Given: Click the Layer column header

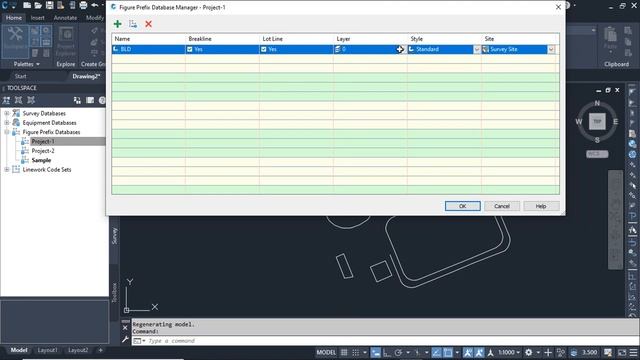Looking at the screenshot, I should click(370, 39).
